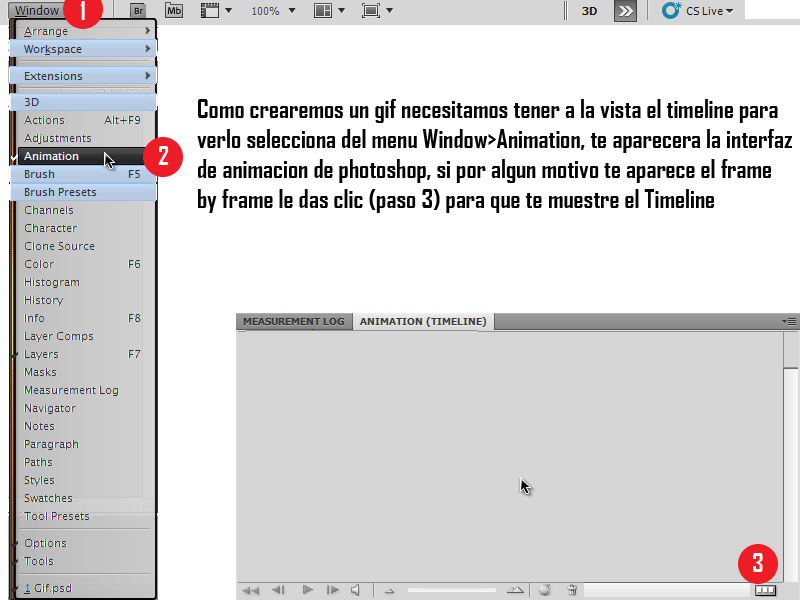Uncheck Animation in the Window menu

tap(82, 156)
